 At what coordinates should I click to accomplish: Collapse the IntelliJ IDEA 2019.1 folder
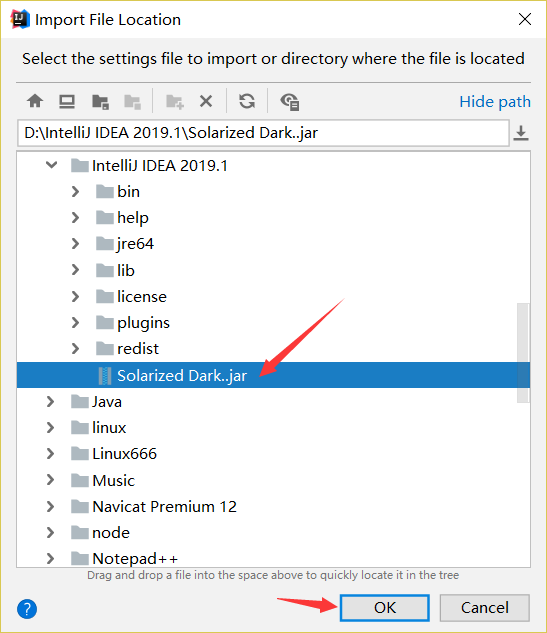click(x=51, y=165)
